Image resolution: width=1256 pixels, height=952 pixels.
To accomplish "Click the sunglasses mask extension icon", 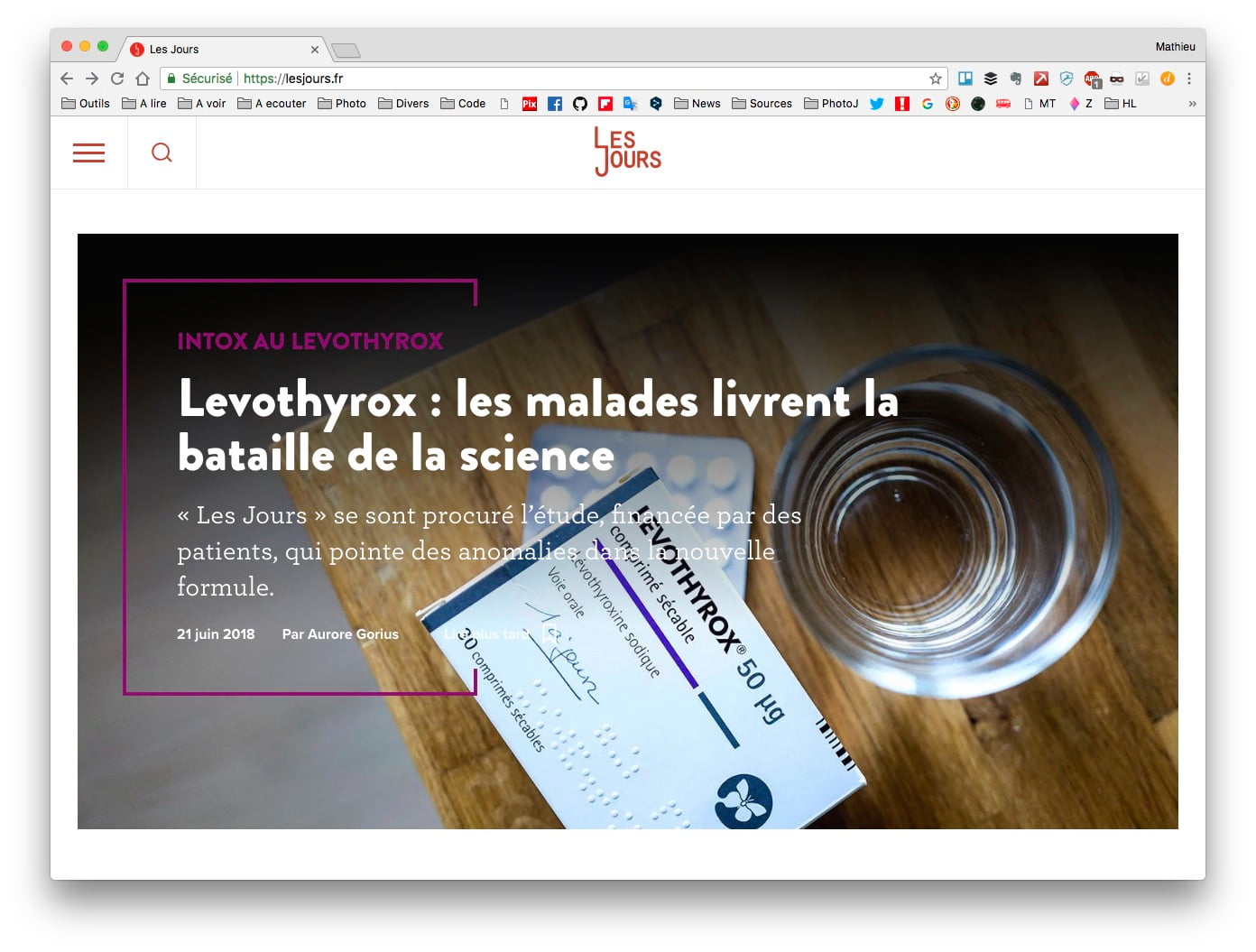I will [x=1117, y=79].
